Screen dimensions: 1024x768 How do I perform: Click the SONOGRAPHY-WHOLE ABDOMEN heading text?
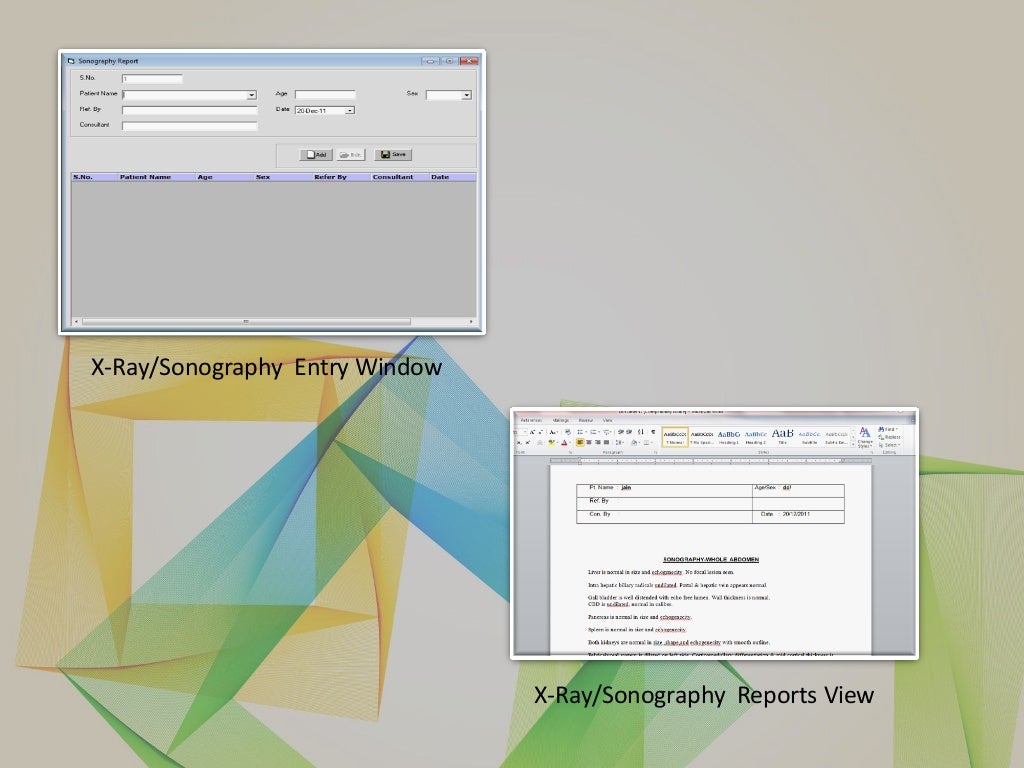click(x=711, y=559)
